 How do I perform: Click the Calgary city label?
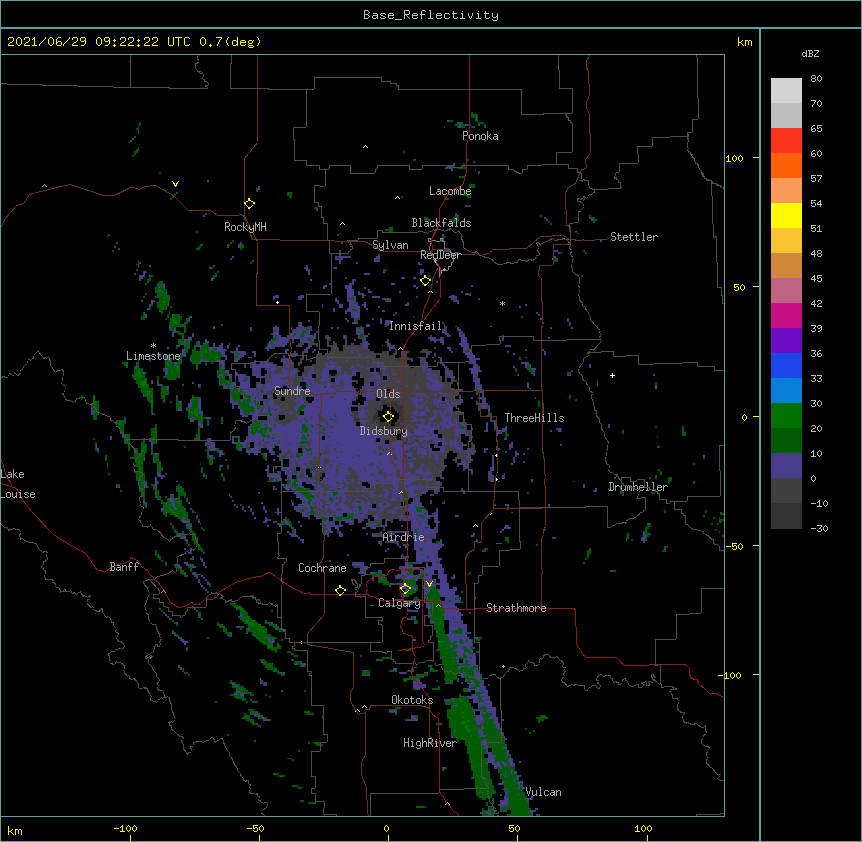coord(399,603)
